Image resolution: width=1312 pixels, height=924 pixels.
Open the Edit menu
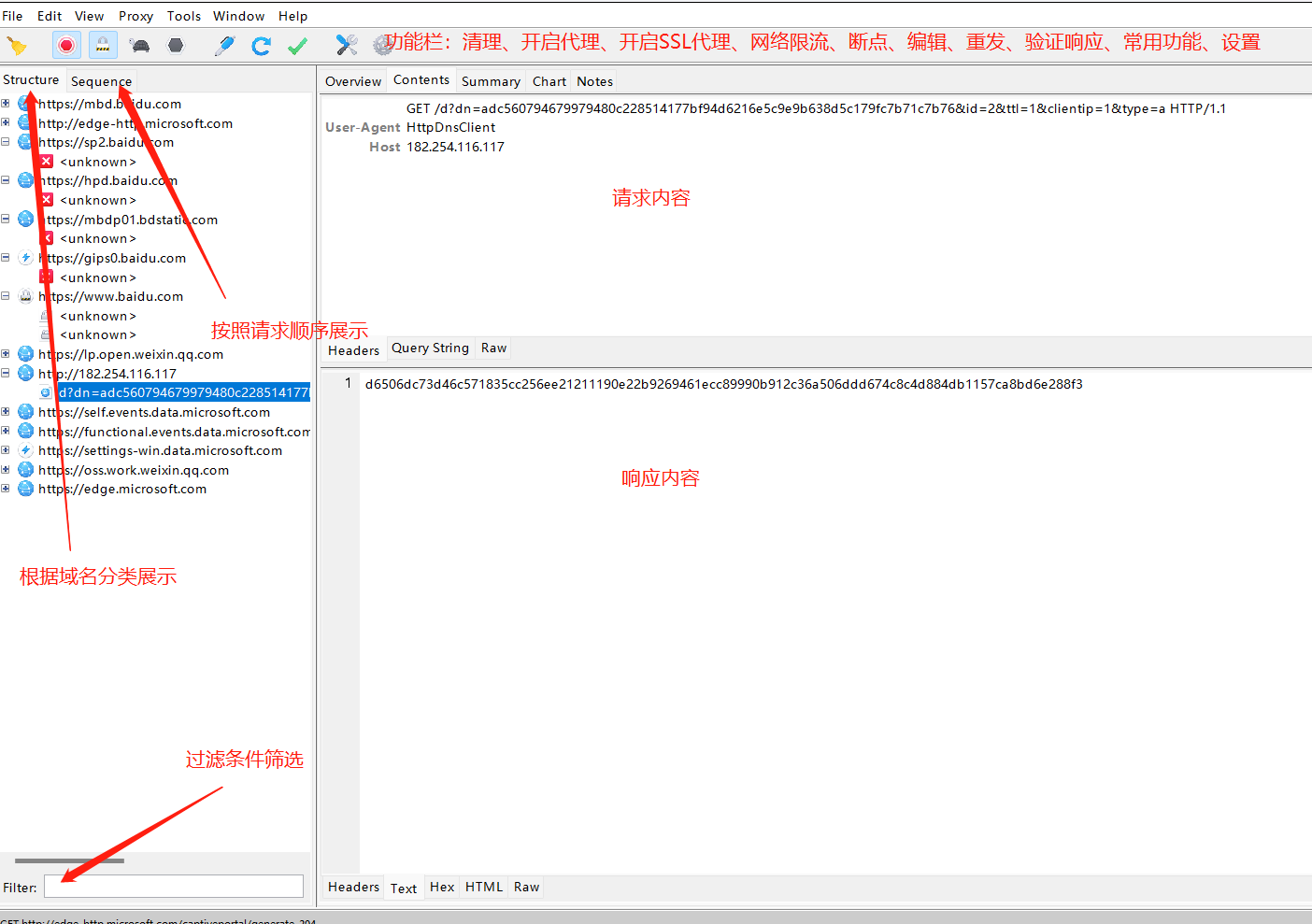coord(50,16)
